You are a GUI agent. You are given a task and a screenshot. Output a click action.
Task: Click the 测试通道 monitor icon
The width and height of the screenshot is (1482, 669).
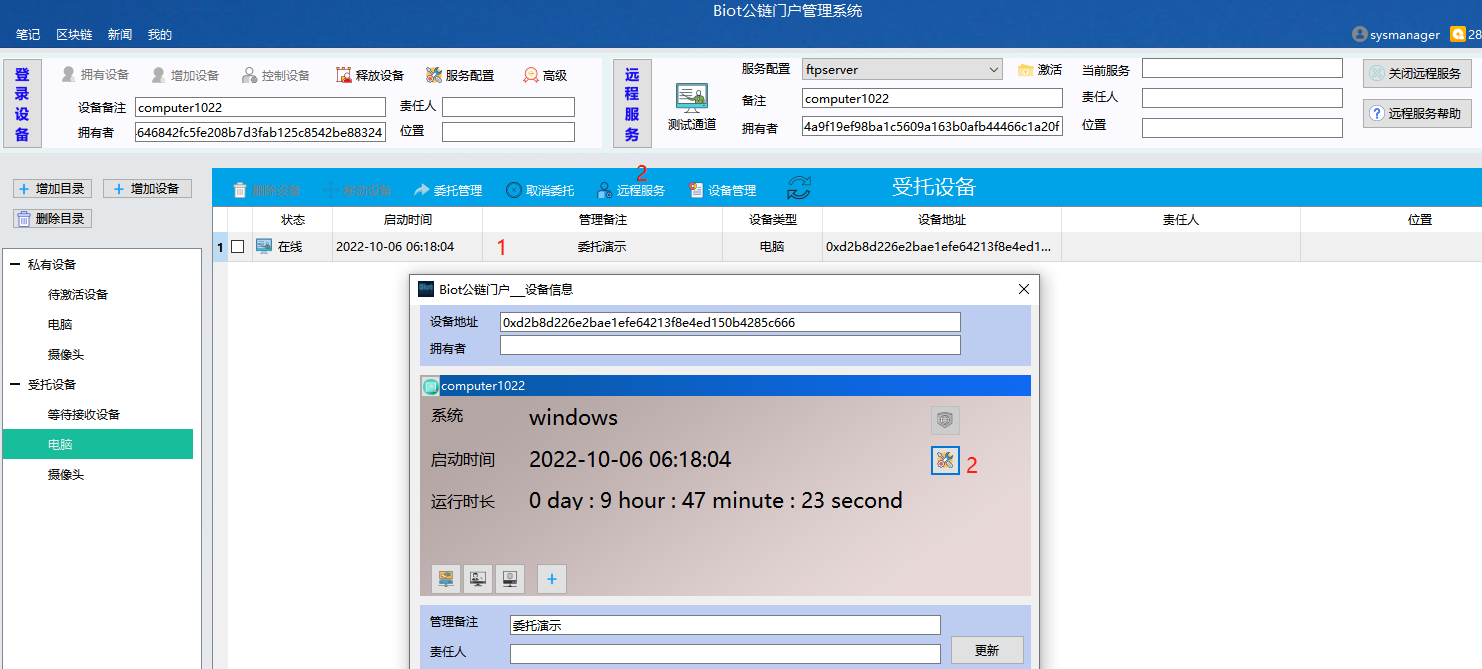pos(691,98)
